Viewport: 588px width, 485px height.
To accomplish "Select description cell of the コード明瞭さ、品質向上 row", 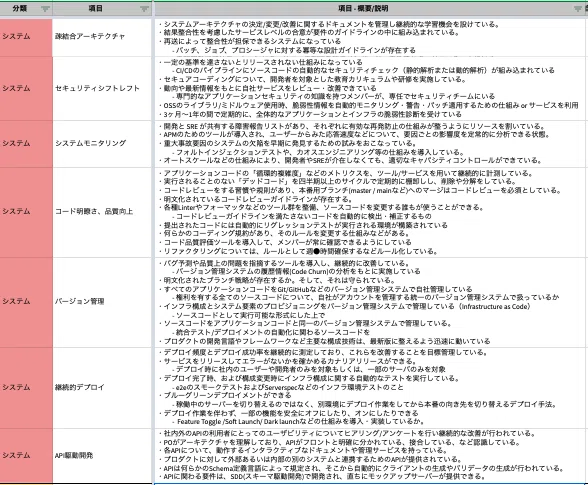I will tap(370, 212).
